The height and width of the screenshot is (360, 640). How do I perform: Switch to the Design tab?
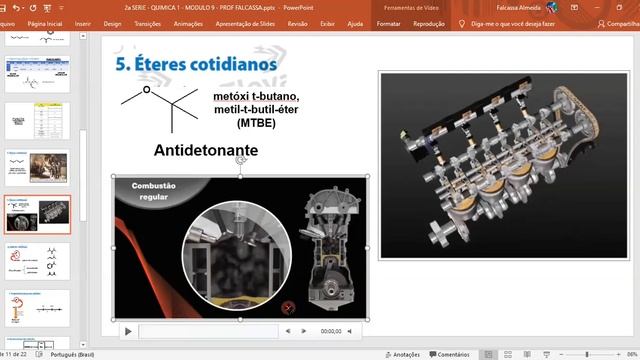tap(112, 24)
